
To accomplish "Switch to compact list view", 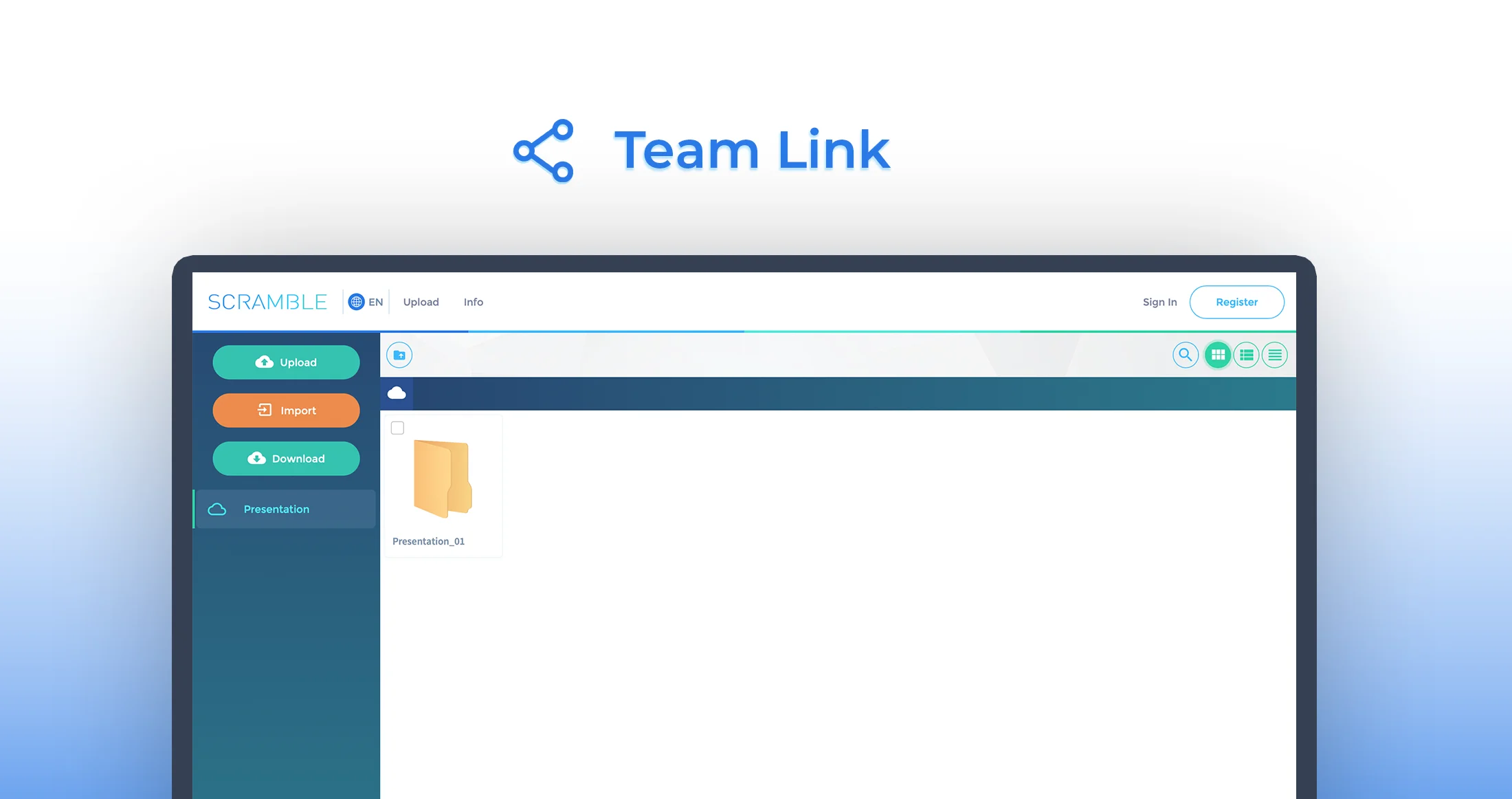I will [1274, 355].
